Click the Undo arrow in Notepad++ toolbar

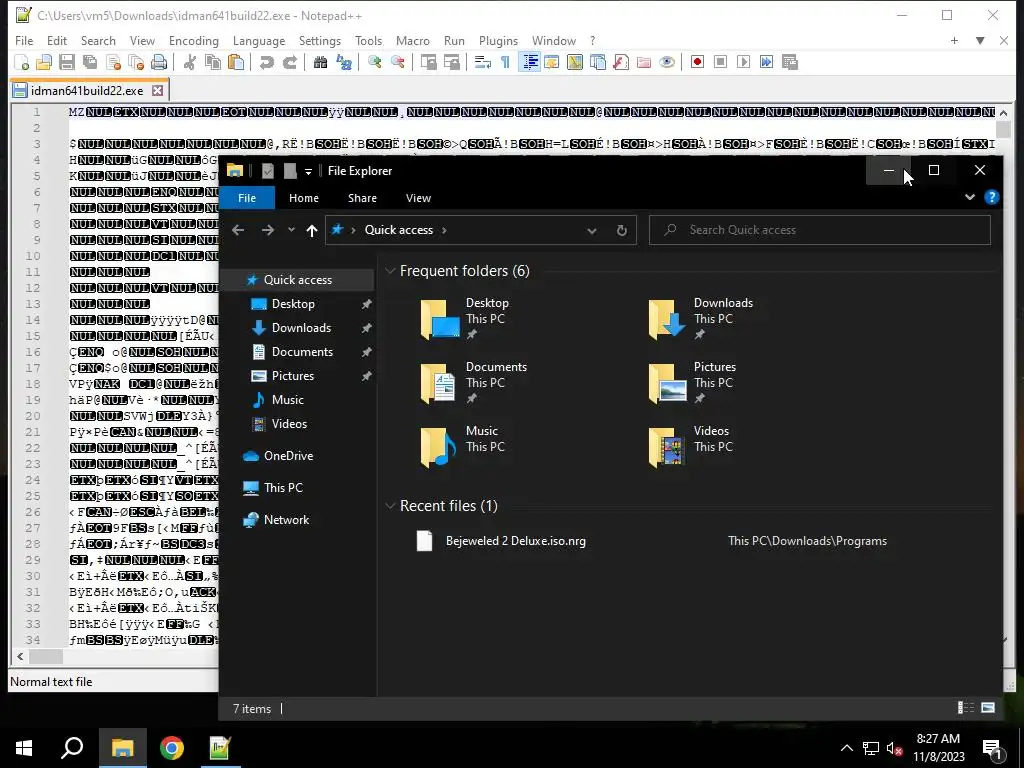click(x=266, y=62)
